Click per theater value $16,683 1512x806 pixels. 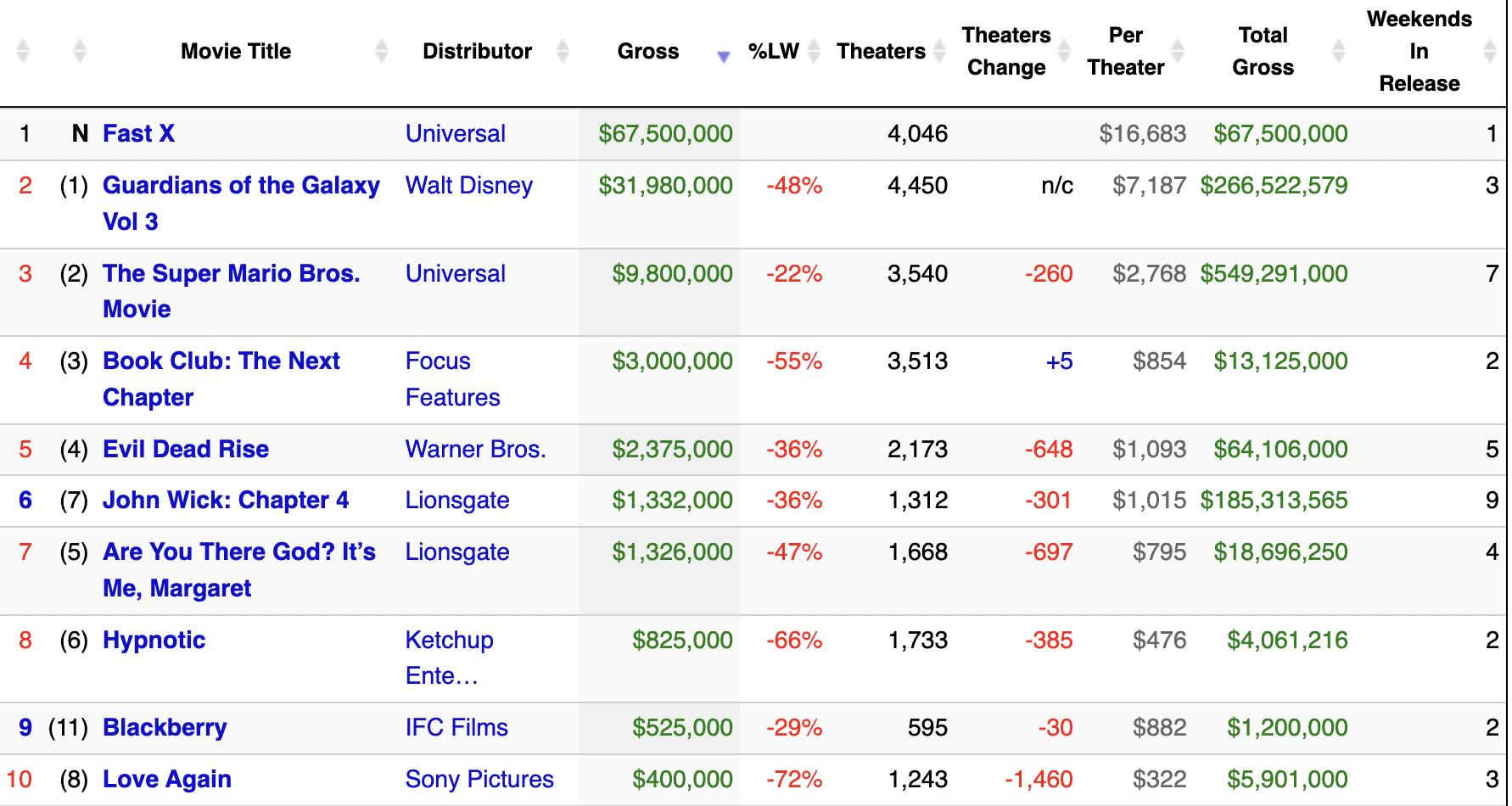click(1142, 134)
